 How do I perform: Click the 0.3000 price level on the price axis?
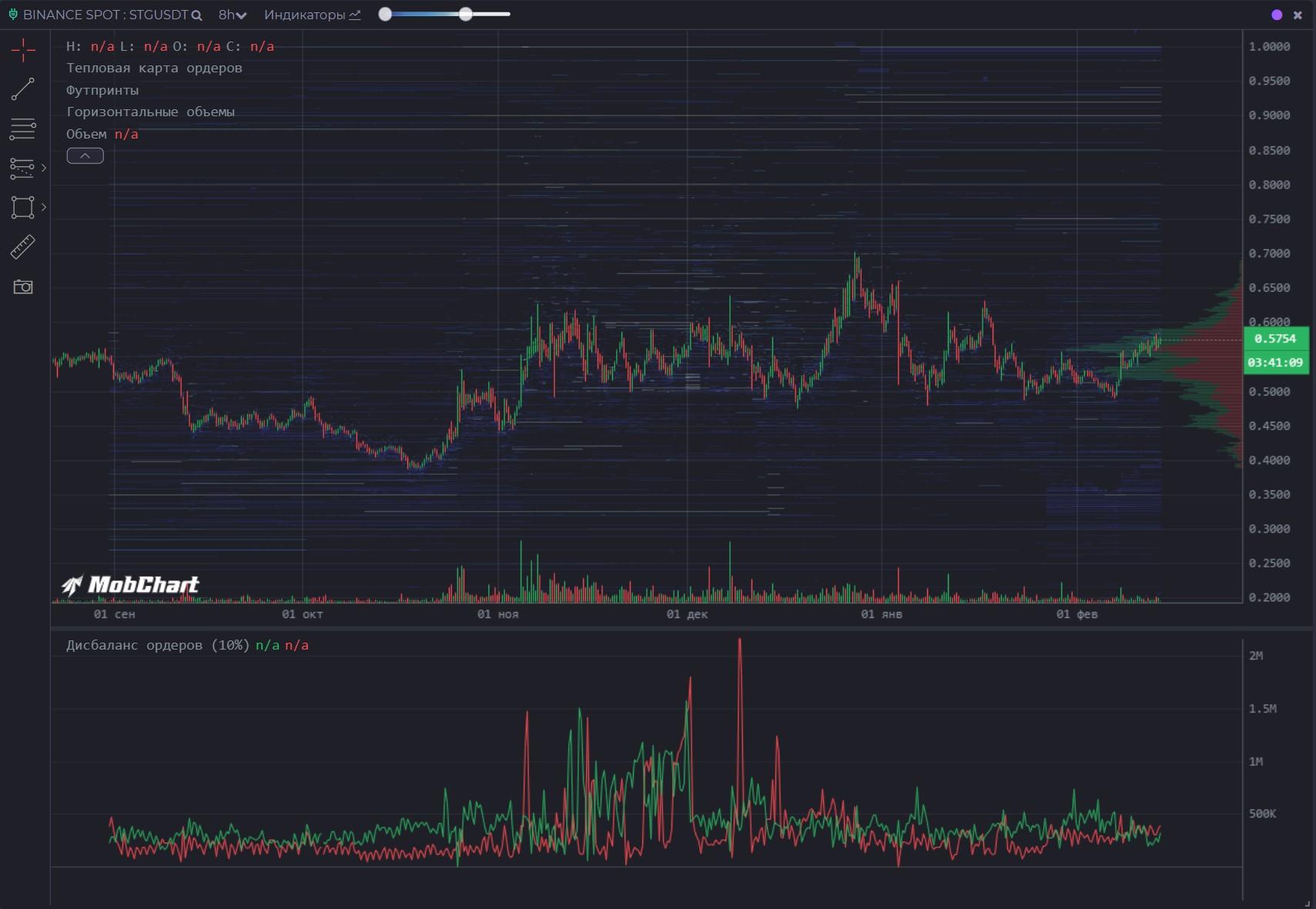click(1269, 530)
